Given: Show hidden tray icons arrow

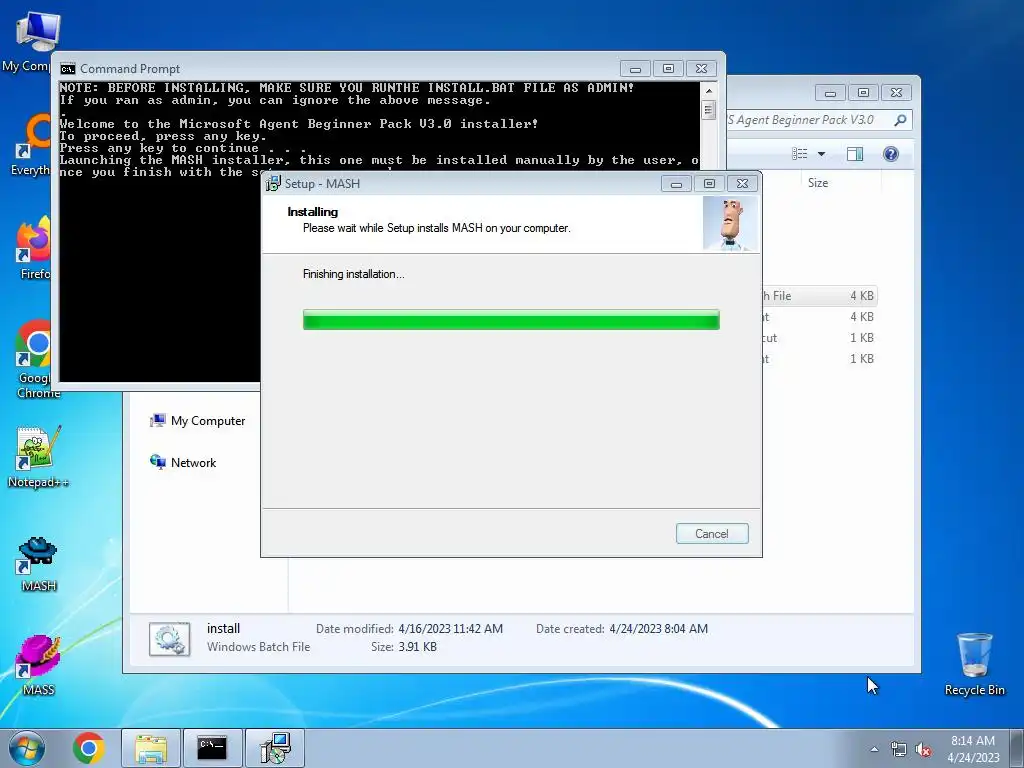Looking at the screenshot, I should pos(874,749).
